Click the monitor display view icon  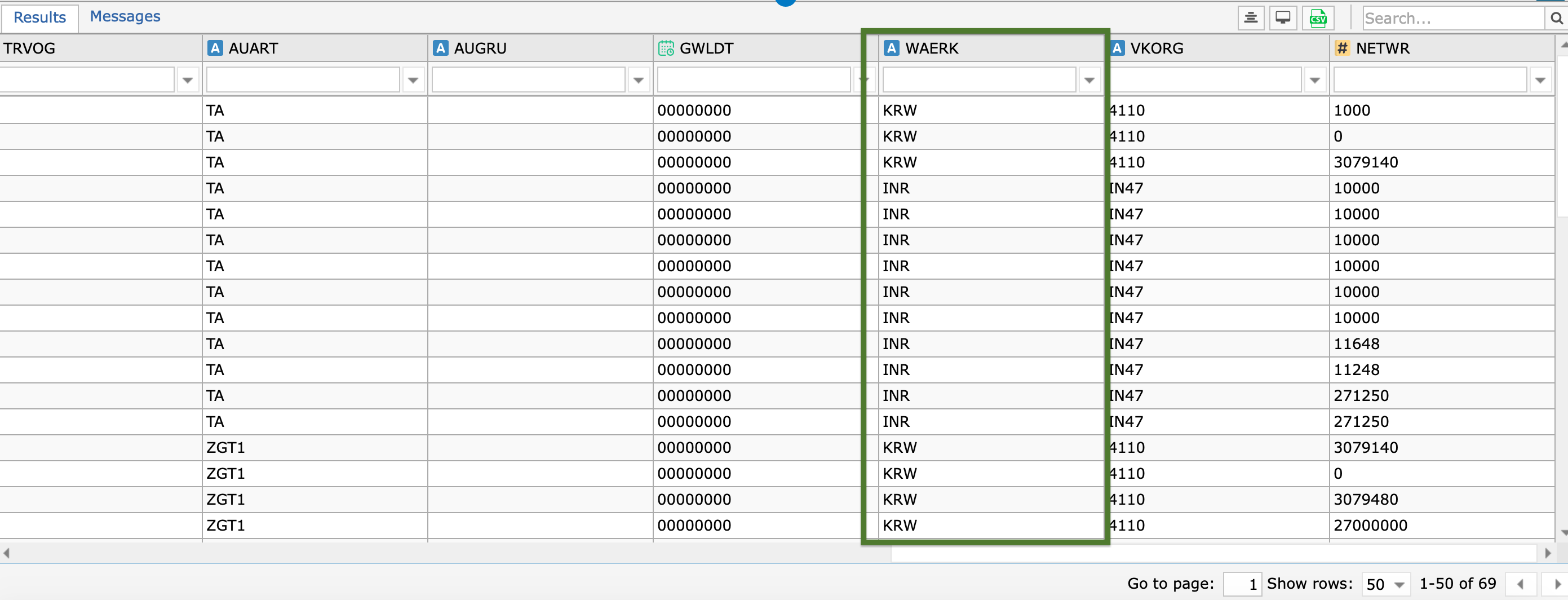click(1282, 17)
